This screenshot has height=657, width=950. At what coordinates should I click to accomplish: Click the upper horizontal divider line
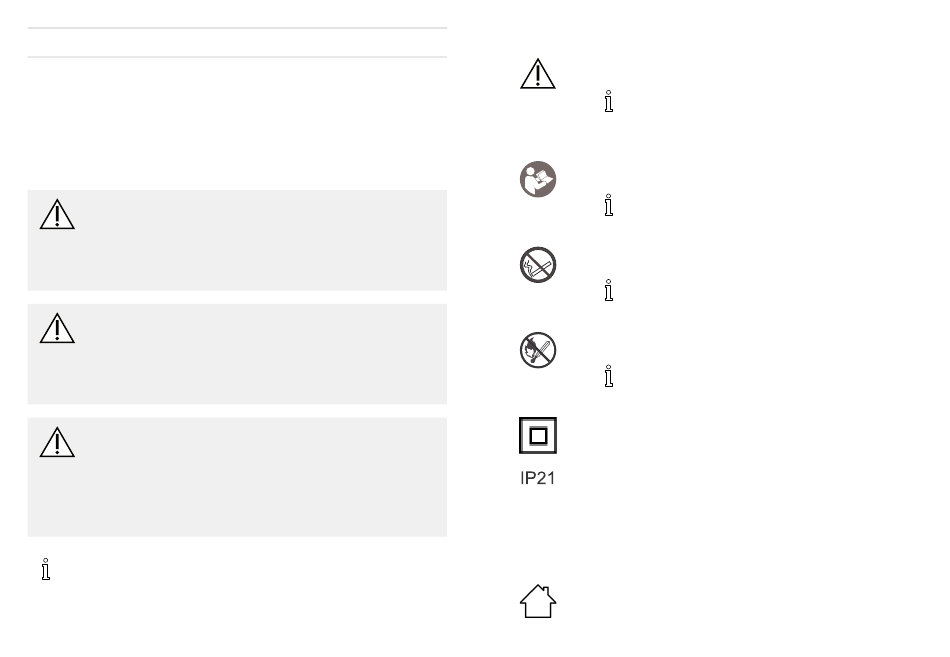238,28
